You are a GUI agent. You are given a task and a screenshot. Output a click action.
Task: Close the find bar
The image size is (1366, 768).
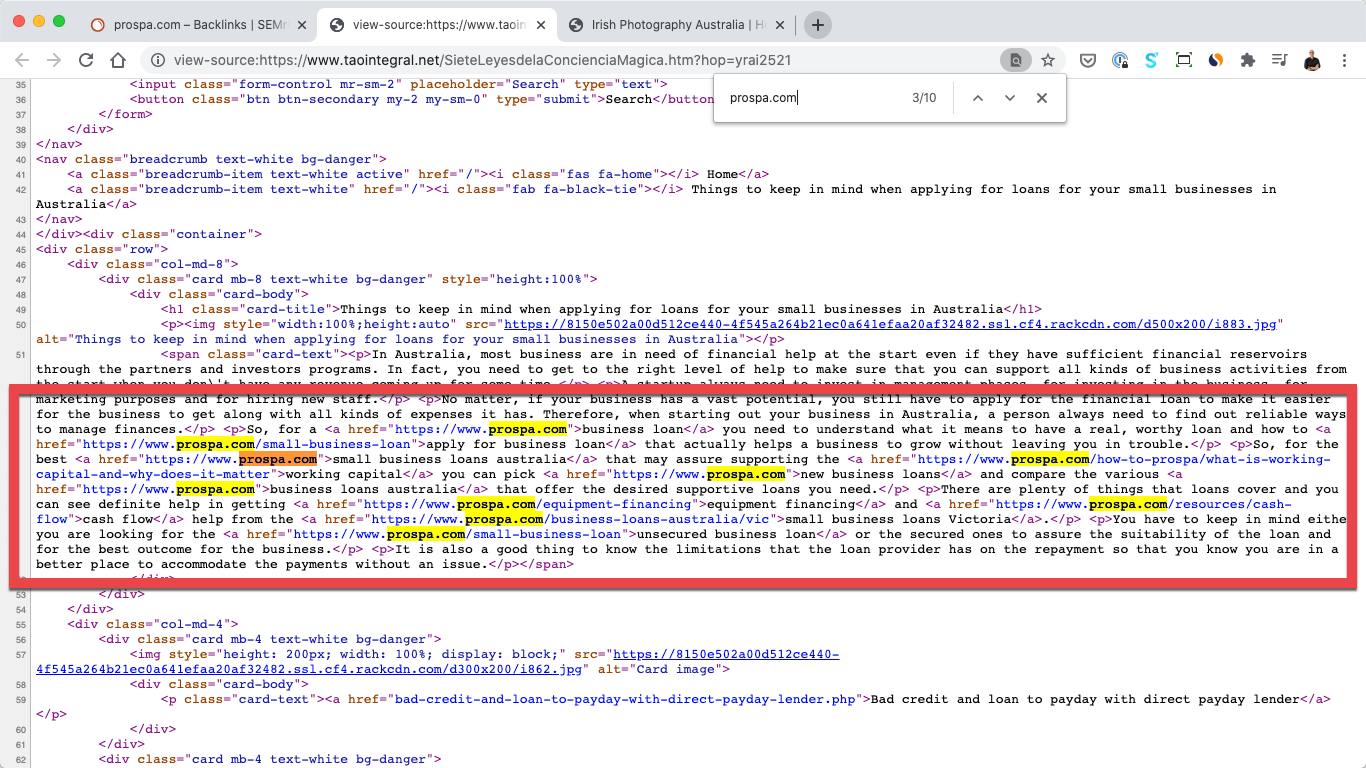click(x=1042, y=98)
